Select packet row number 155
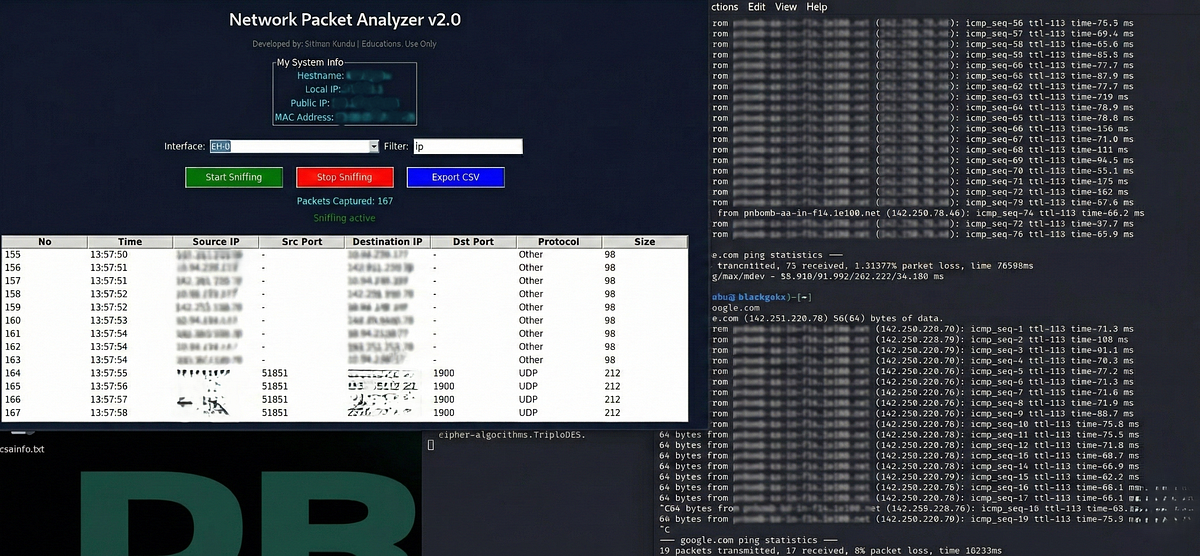The image size is (1200, 556). [345, 255]
